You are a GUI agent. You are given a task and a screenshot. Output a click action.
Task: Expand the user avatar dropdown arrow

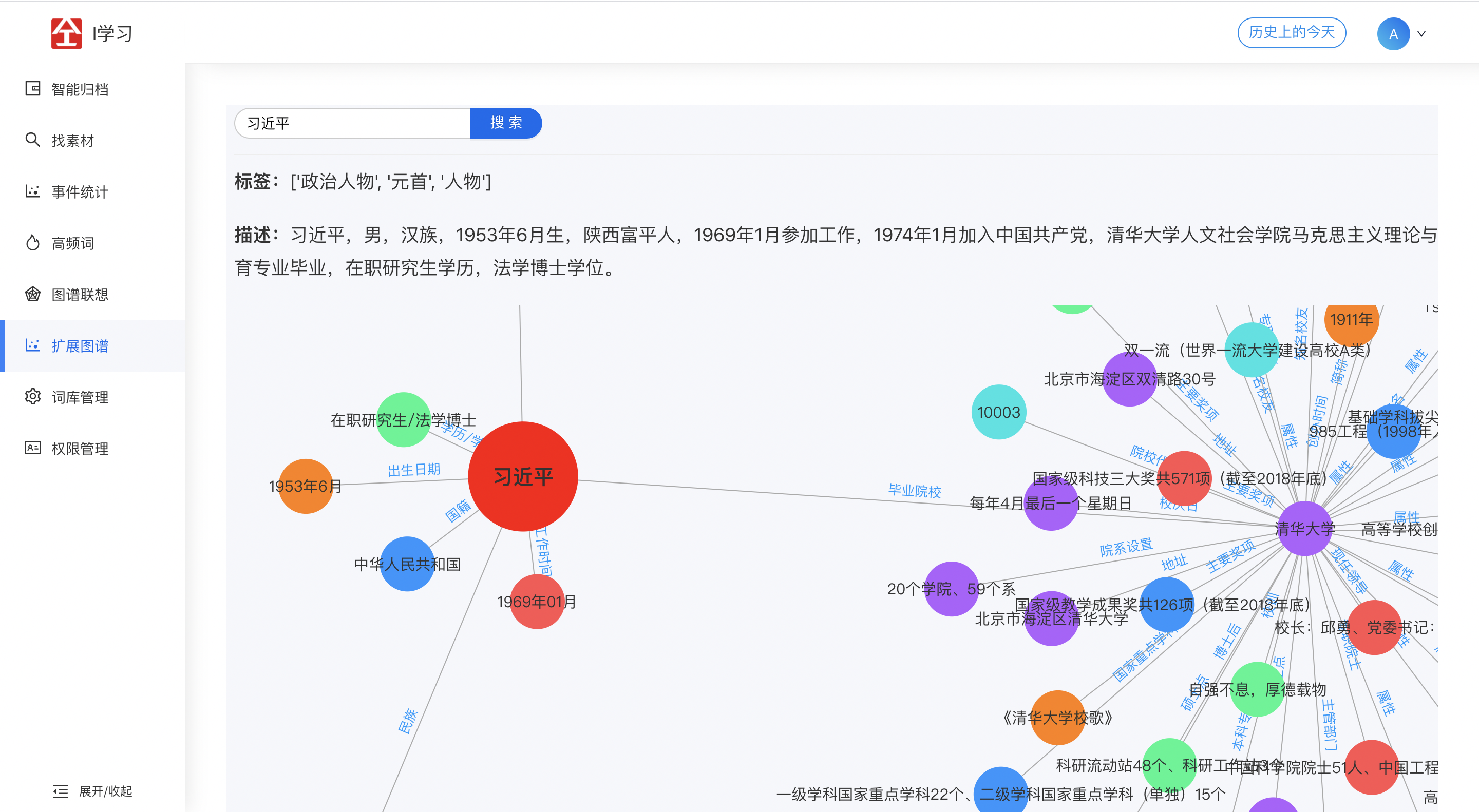point(1421,34)
